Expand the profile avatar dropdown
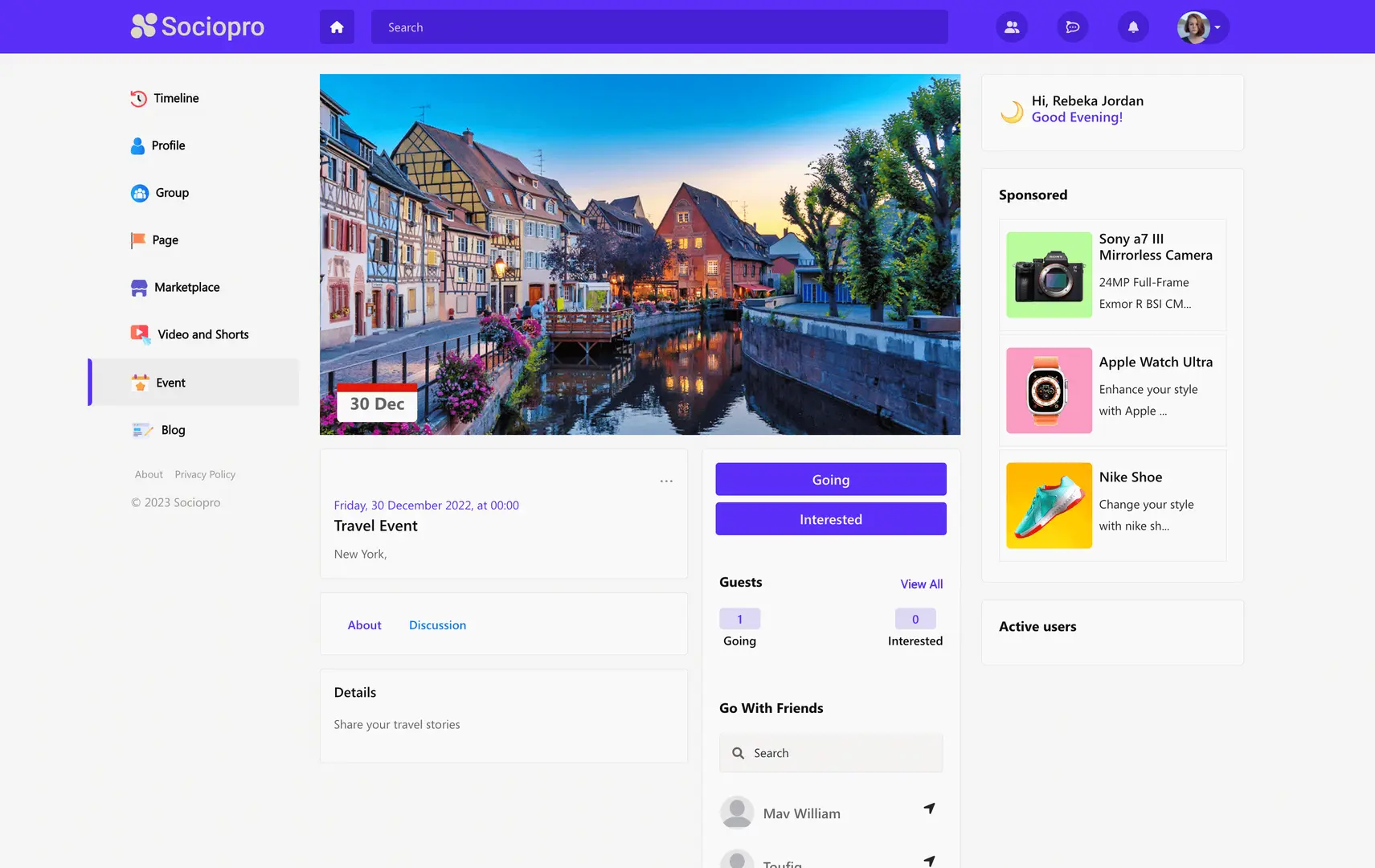 coord(1201,27)
